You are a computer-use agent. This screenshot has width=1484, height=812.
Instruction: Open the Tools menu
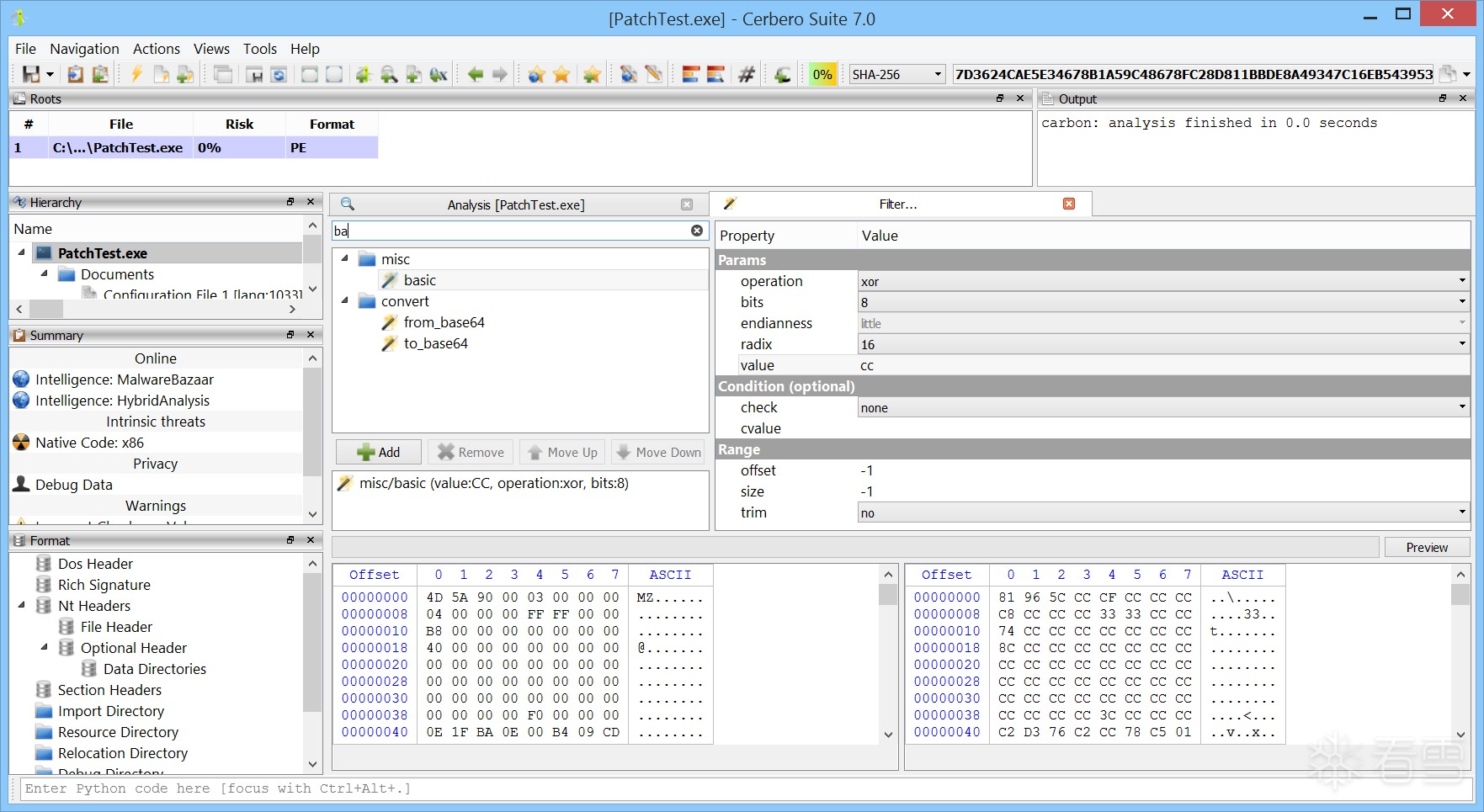pos(259,49)
